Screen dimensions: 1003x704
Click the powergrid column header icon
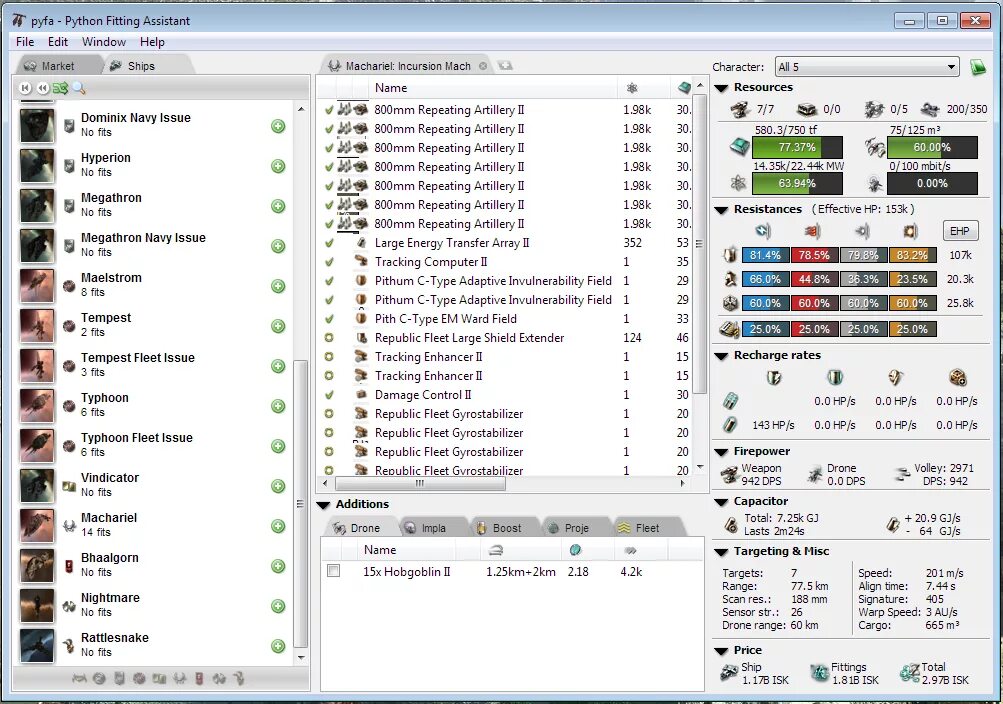[632, 88]
